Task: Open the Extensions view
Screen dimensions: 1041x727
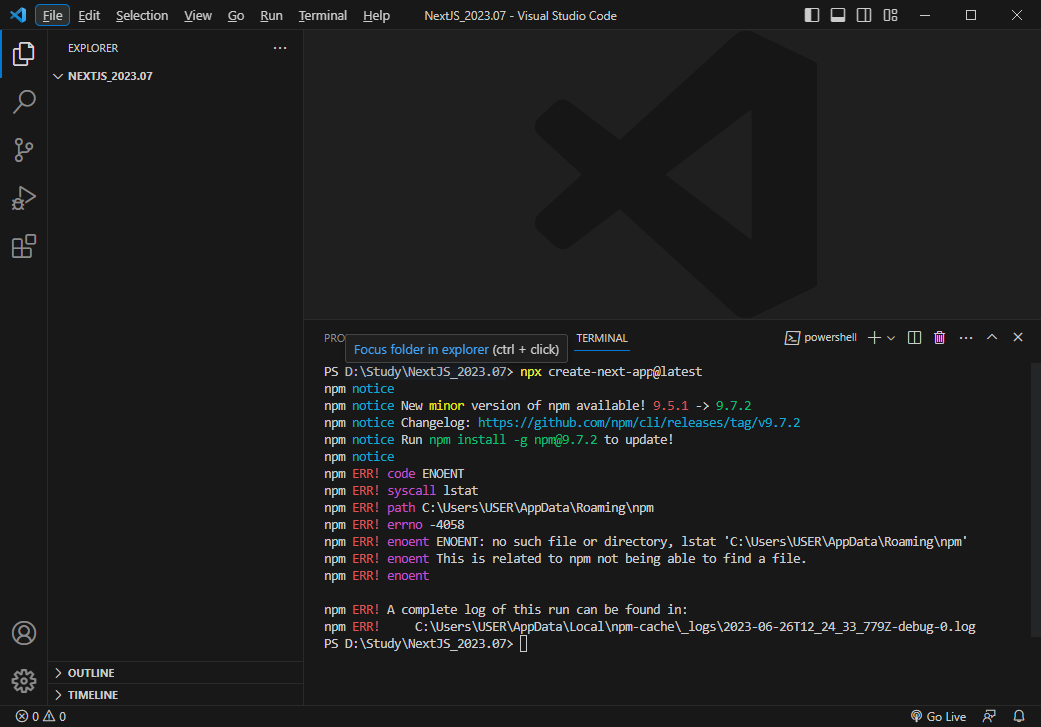Action: (x=24, y=246)
